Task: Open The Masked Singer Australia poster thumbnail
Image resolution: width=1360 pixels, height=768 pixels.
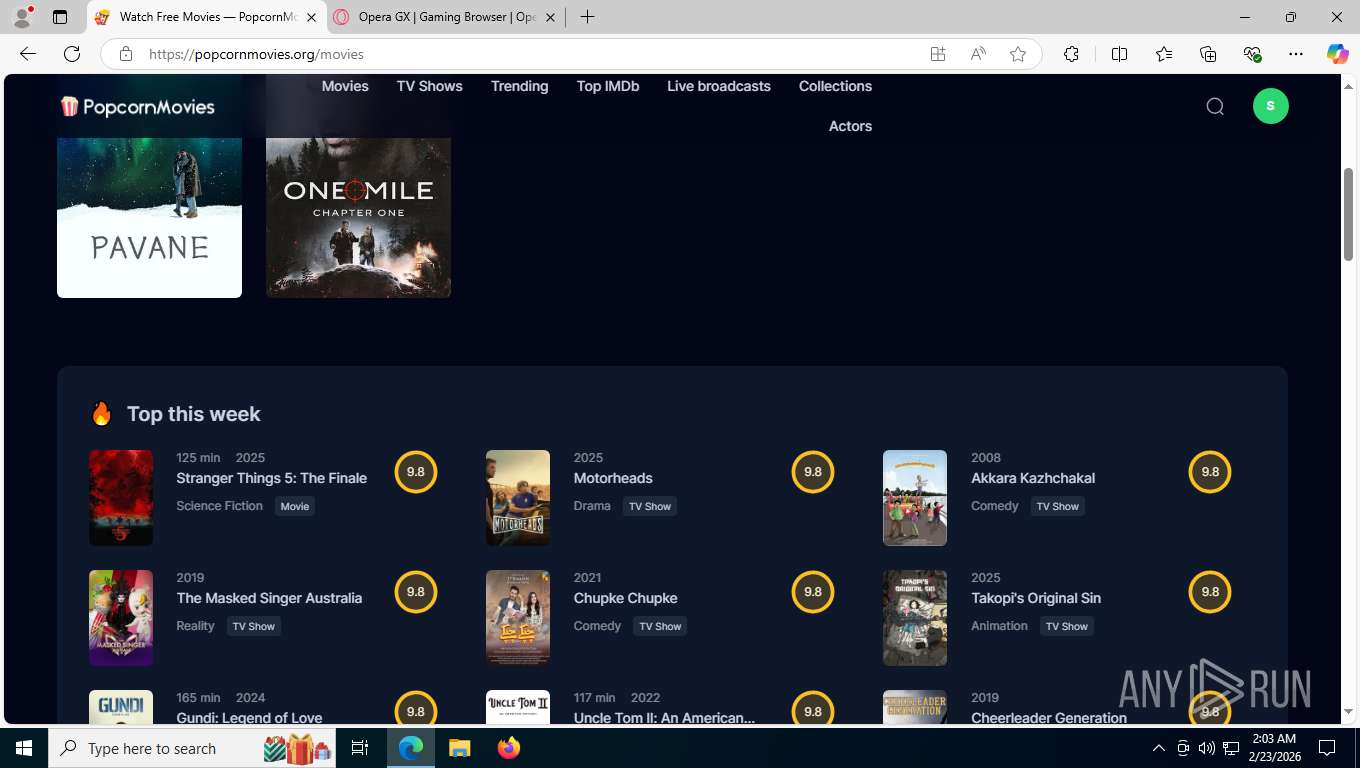Action: coord(121,618)
